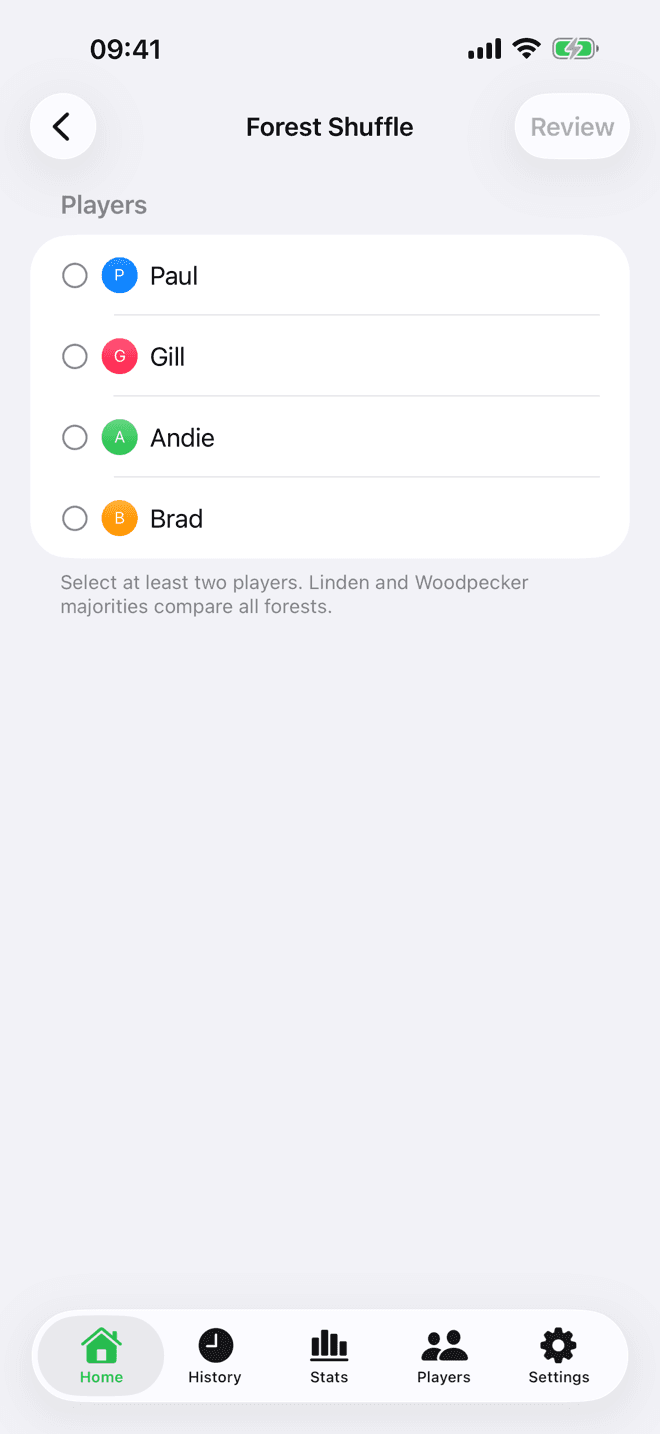Tap the Forest Shuffle title
This screenshot has width=660, height=1434.
(330, 127)
